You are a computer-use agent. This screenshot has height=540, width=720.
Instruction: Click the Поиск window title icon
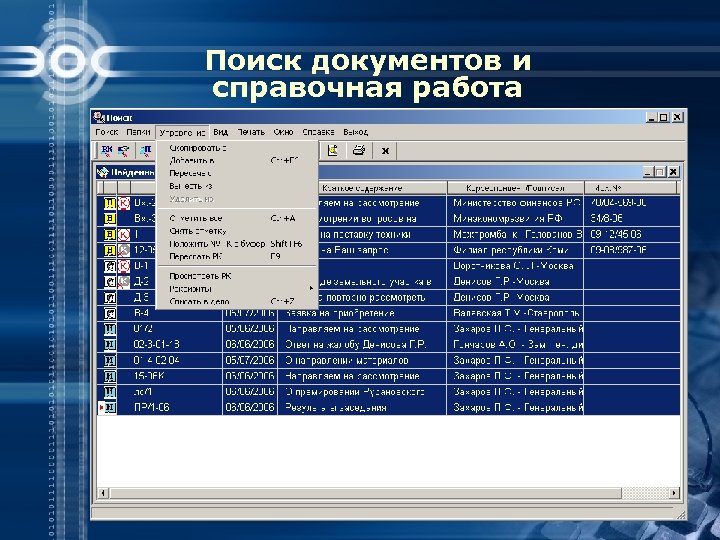[98, 118]
